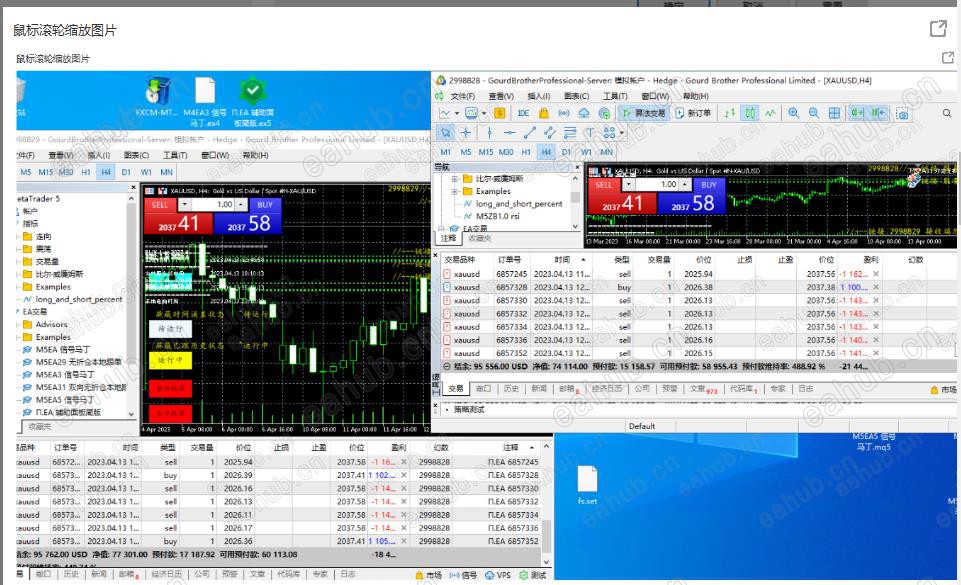This screenshot has width=961, height=585.
Task: Select the equidistant channel drawing tool
Action: coord(550,132)
